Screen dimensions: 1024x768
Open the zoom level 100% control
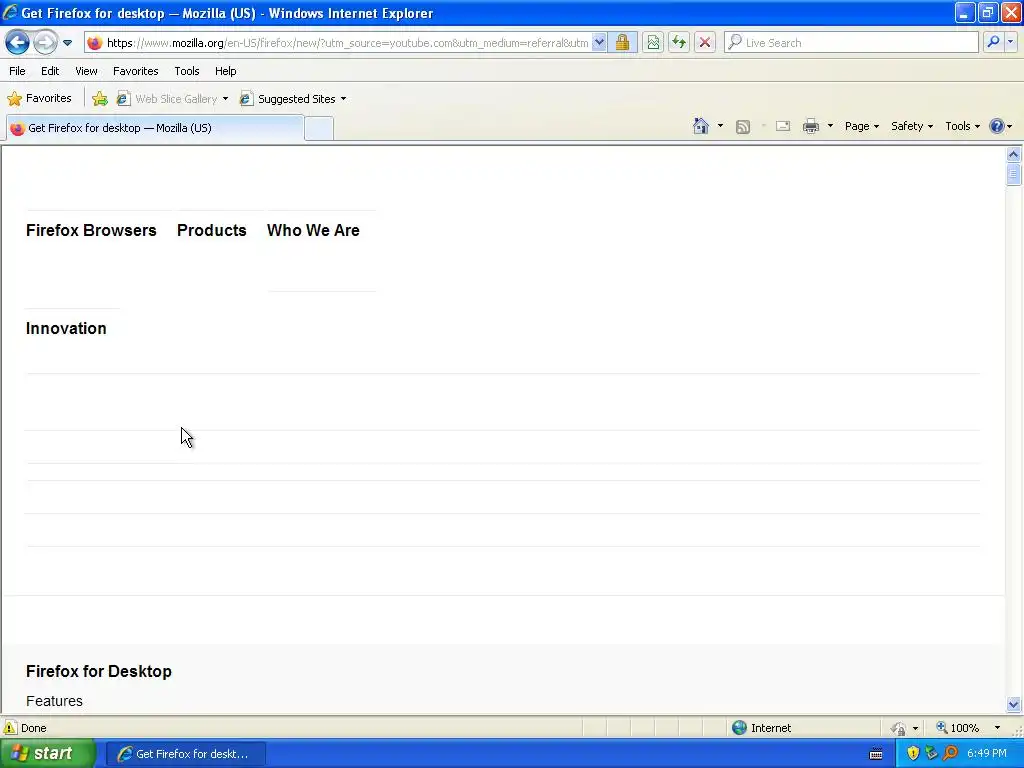[x=958, y=728]
